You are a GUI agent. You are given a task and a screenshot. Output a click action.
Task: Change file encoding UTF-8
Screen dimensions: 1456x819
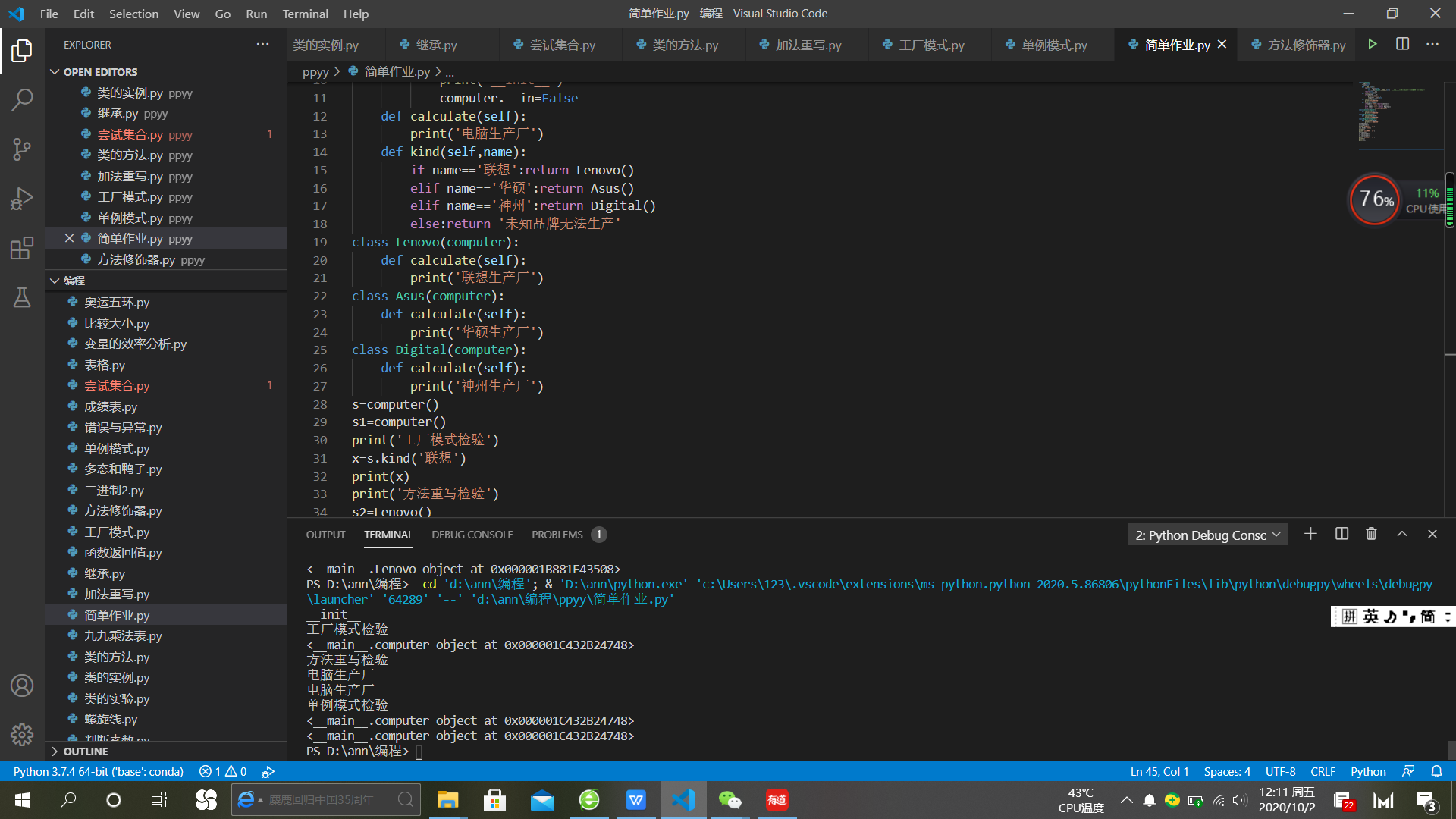click(1280, 771)
